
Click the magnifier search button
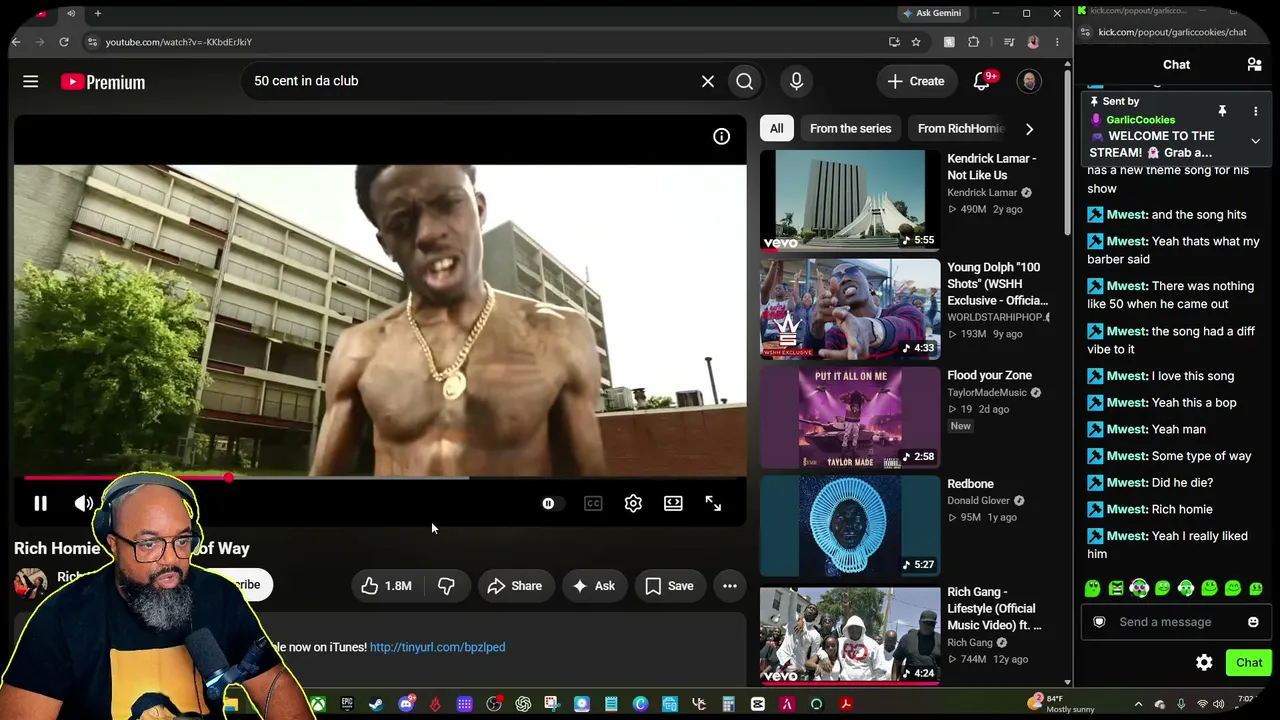745,81
